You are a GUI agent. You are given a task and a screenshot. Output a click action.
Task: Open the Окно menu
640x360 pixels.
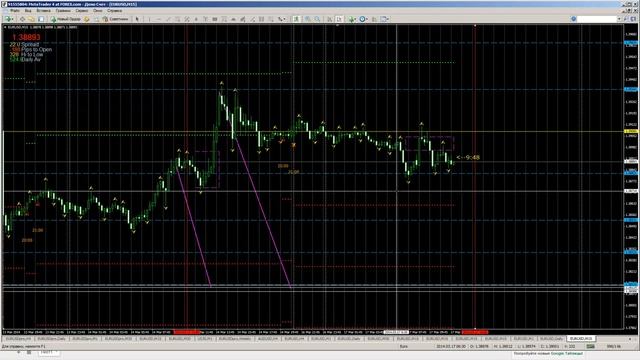(x=98, y=11)
